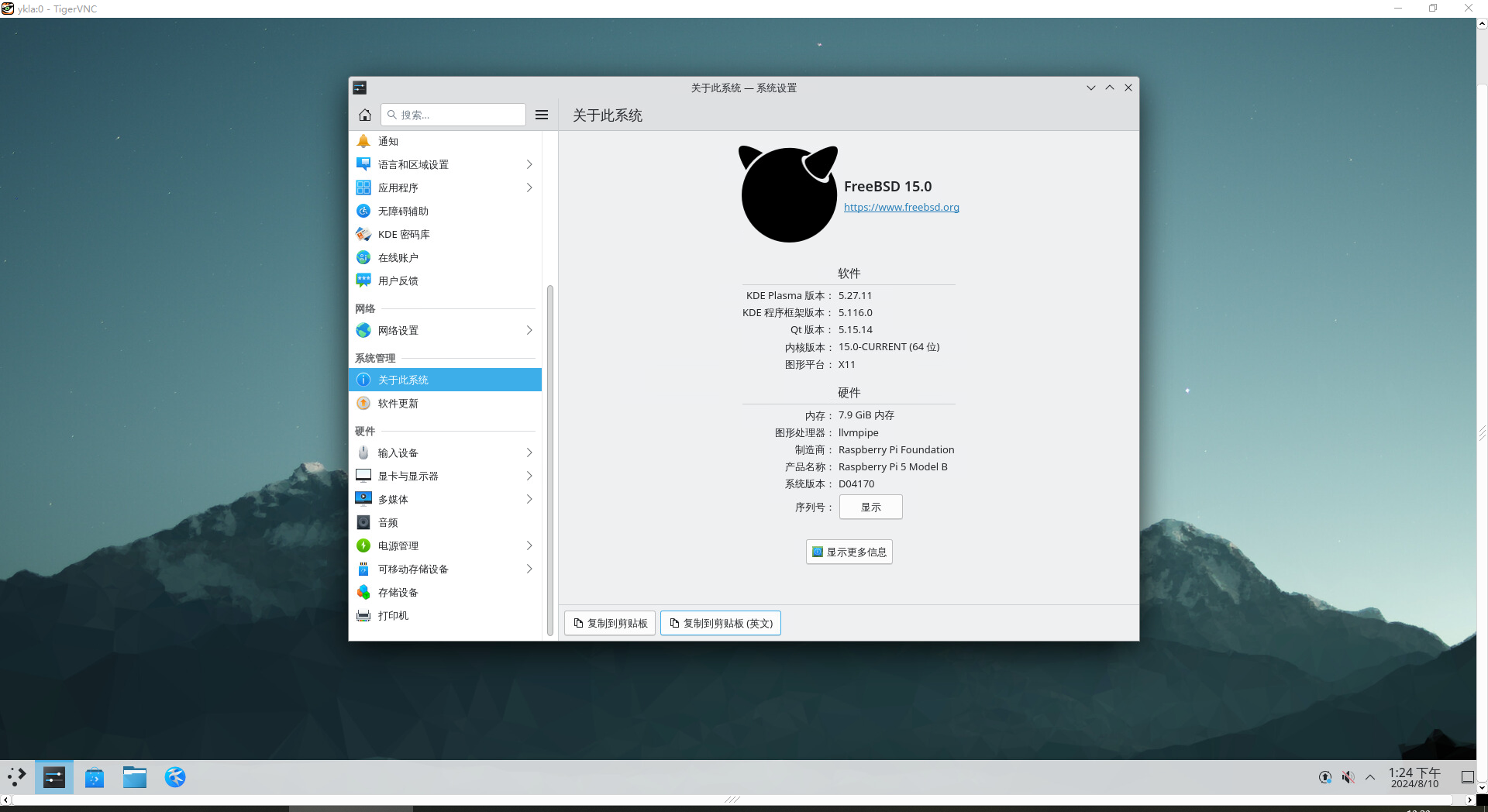Click the window menu icon in title bar
The image size is (1488, 812).
coord(360,88)
